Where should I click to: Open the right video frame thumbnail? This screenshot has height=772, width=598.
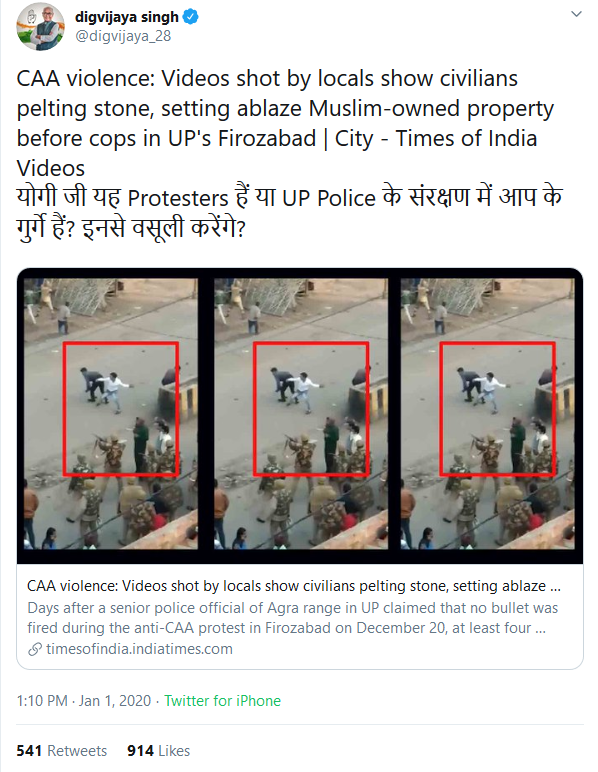tap(488, 414)
